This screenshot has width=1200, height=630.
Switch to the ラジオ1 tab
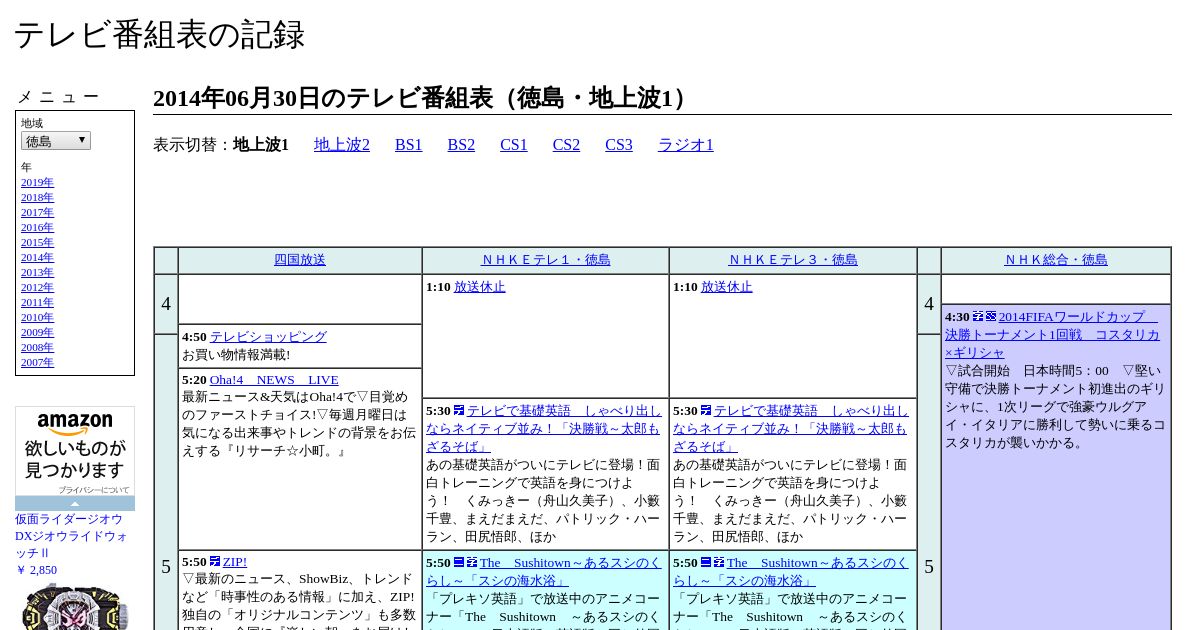click(x=686, y=145)
